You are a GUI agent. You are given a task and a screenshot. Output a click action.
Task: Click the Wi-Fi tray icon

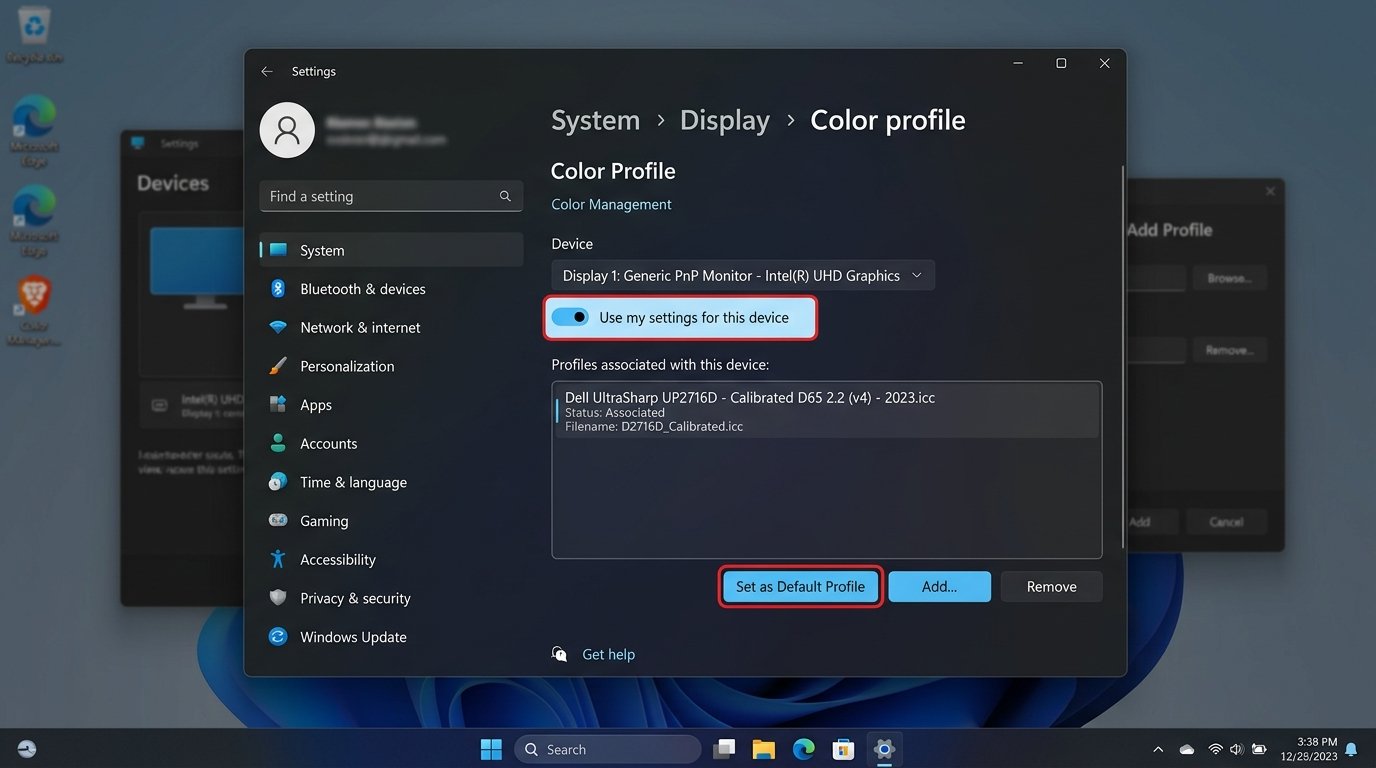pos(1215,749)
